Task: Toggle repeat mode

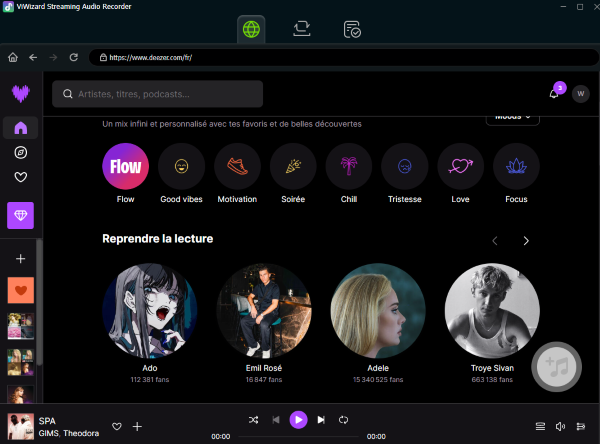Action: [344, 420]
